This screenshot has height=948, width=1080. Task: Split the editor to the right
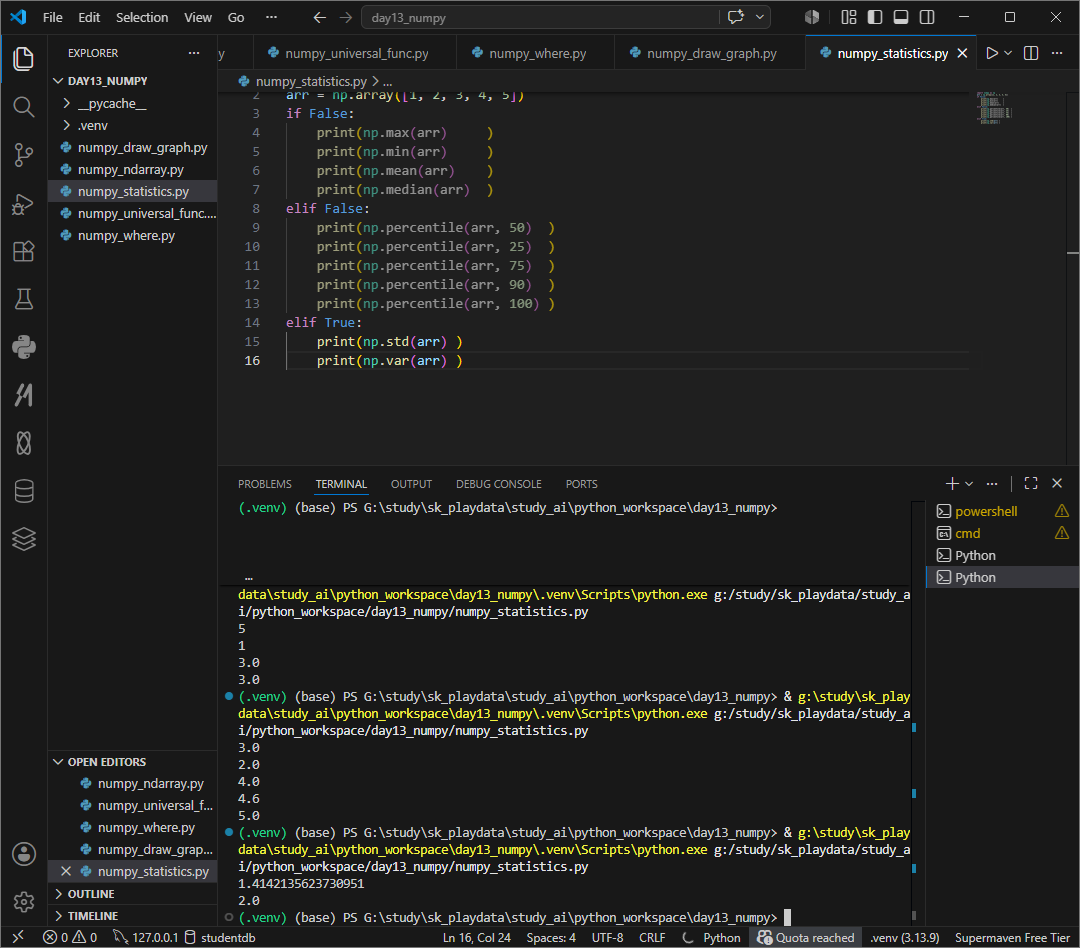1031,53
